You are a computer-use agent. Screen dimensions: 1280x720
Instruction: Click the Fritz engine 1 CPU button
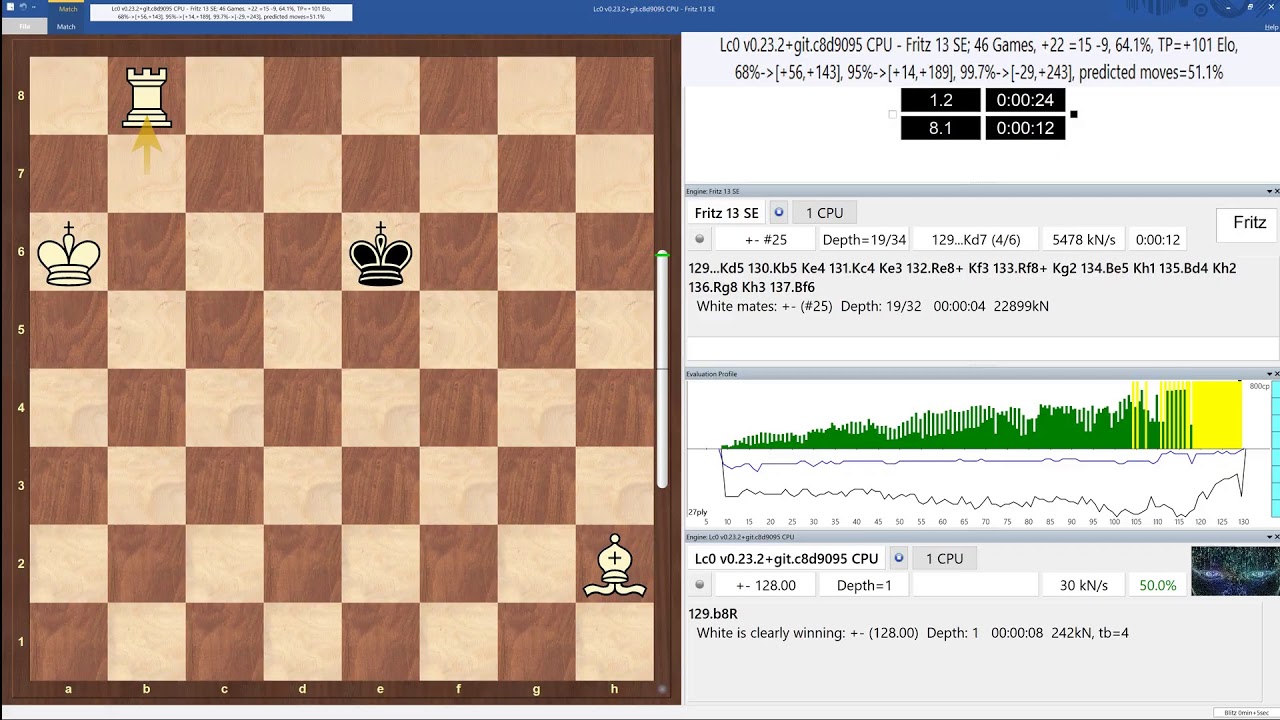[824, 213]
